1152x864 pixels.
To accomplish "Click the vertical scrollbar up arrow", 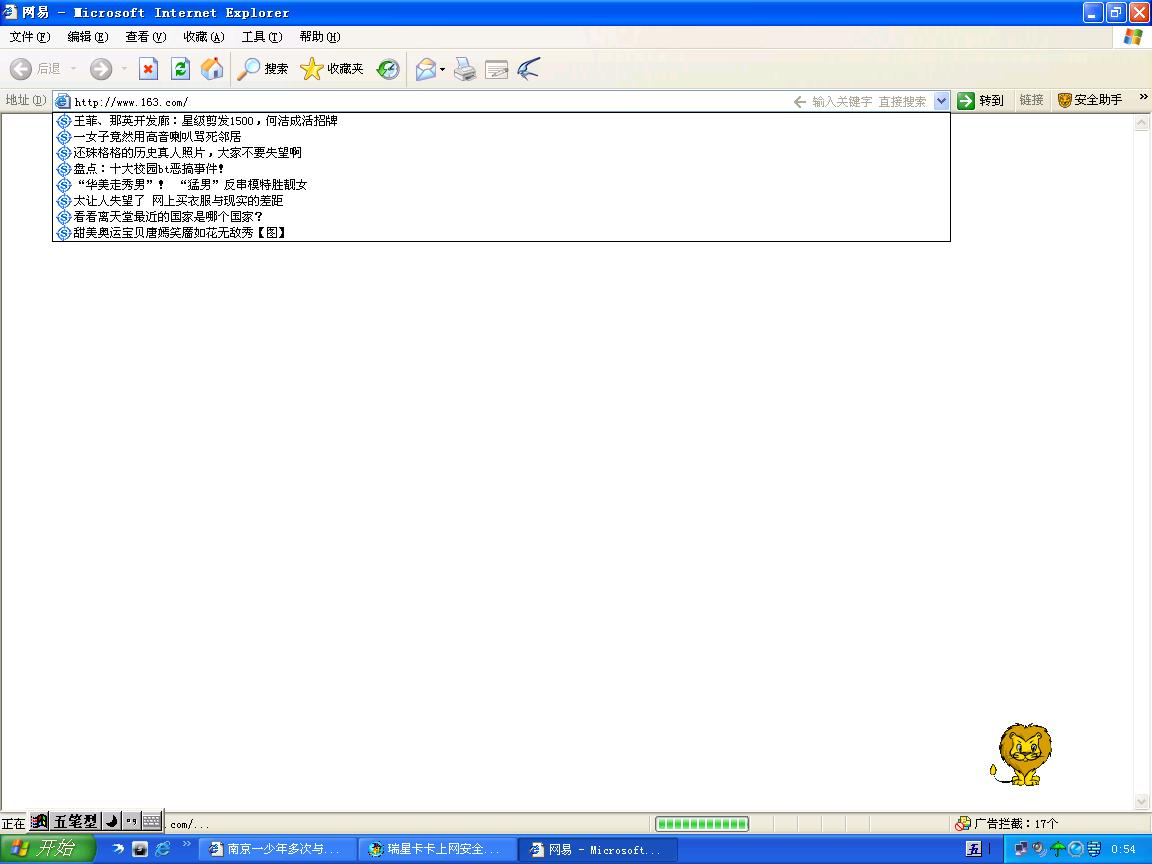I will [1142, 122].
